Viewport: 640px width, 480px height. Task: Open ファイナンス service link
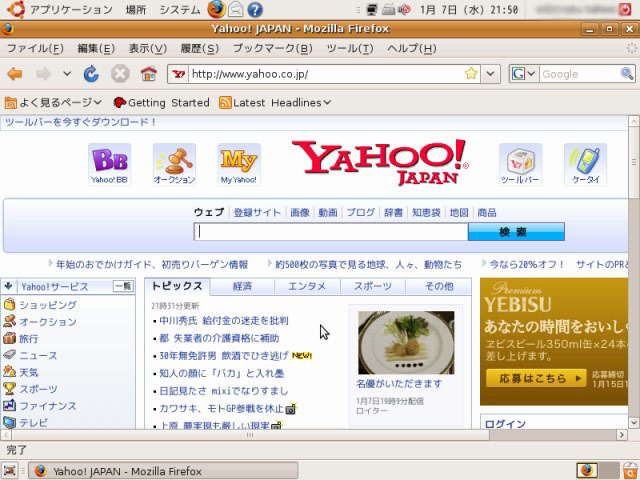[x=48, y=406]
